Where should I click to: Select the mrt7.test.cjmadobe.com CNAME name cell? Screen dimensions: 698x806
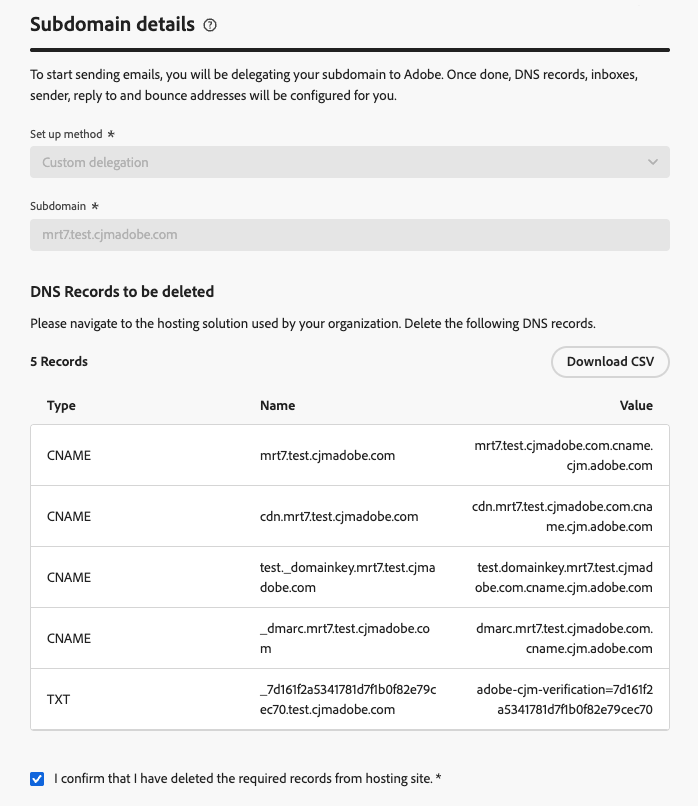(x=327, y=456)
